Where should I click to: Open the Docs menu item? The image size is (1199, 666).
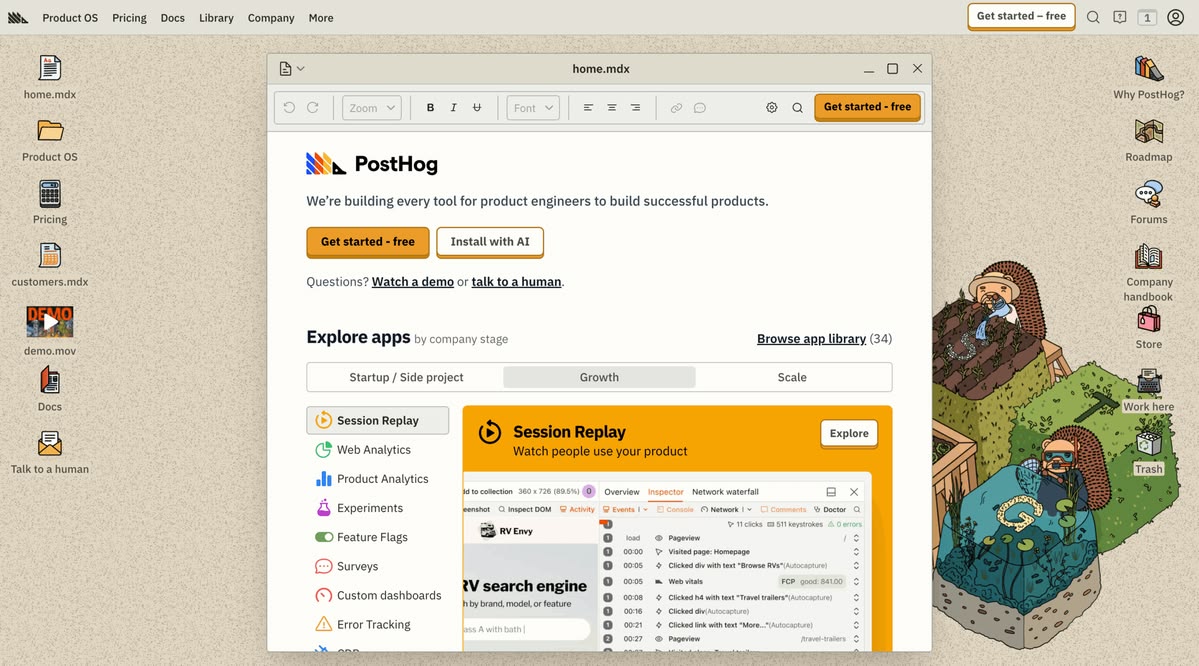point(173,18)
